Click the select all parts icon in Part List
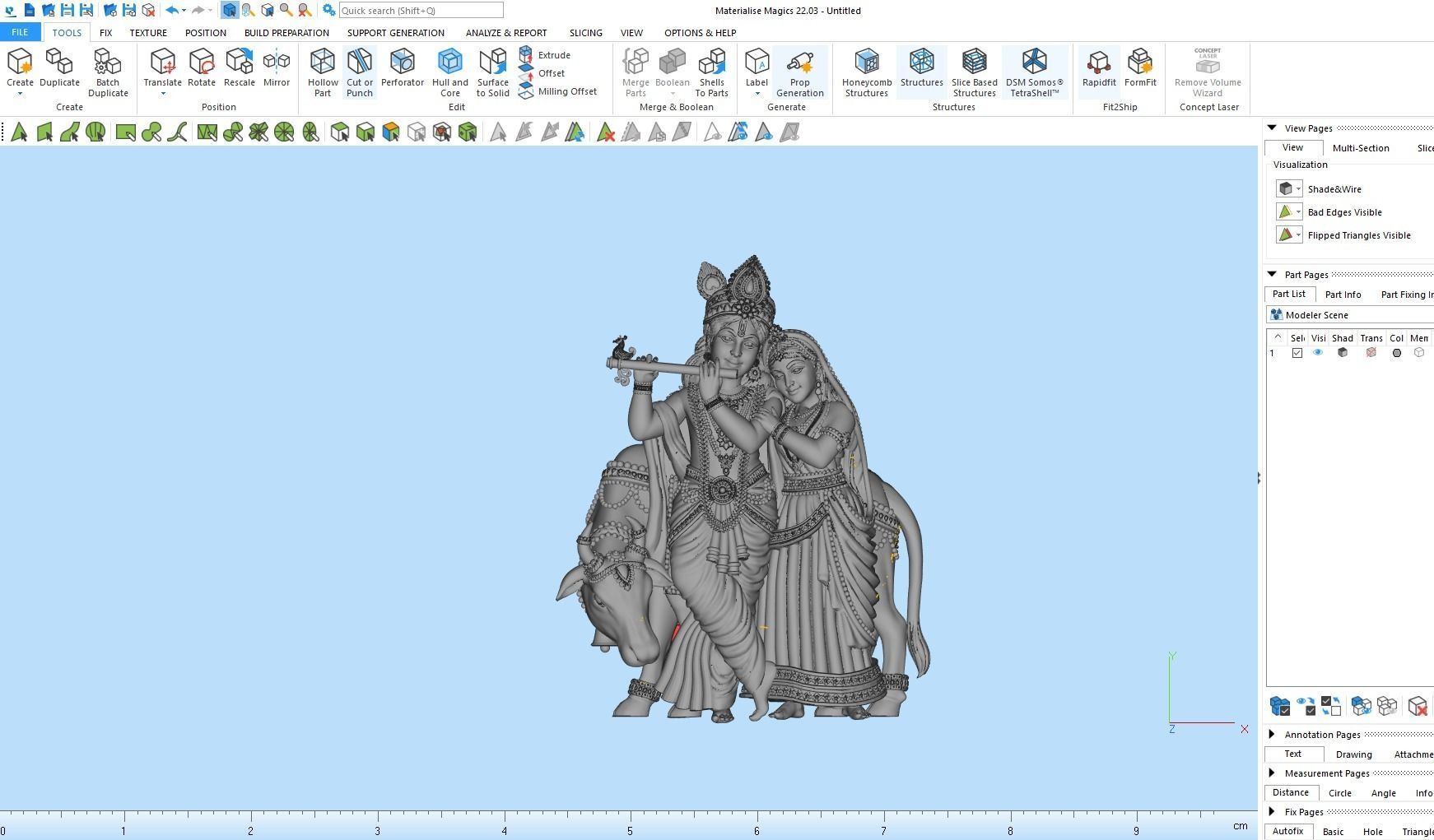The height and width of the screenshot is (840, 1434). pyautogui.click(x=1280, y=706)
